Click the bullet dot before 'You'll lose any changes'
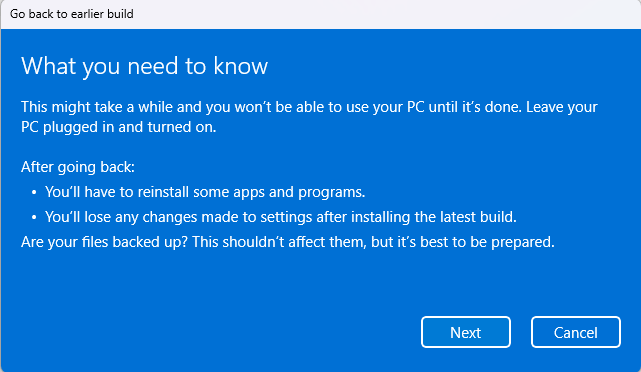Viewport: 641px width, 372px height. [34, 217]
